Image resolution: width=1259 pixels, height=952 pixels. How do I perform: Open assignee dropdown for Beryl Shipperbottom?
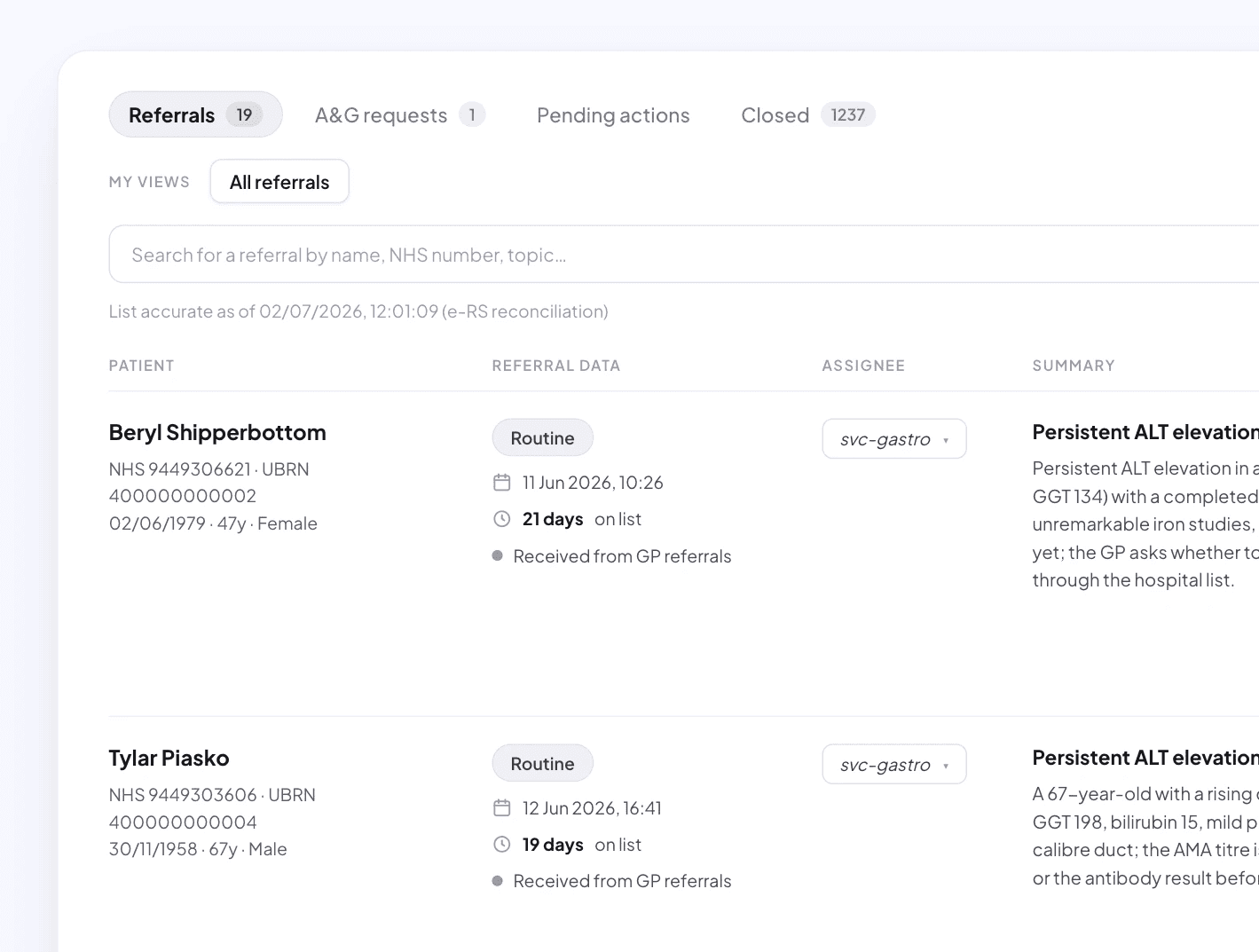pos(894,439)
